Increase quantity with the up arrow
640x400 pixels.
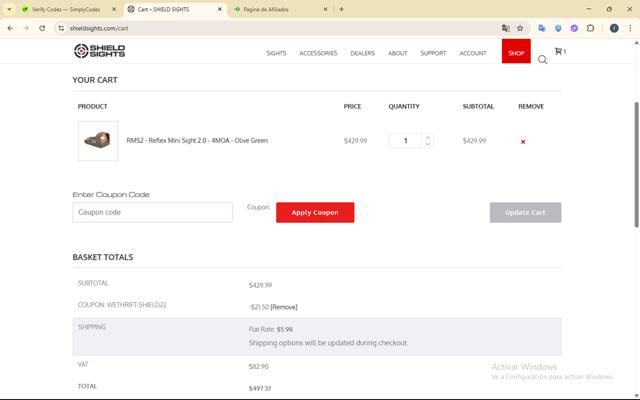pos(427,138)
